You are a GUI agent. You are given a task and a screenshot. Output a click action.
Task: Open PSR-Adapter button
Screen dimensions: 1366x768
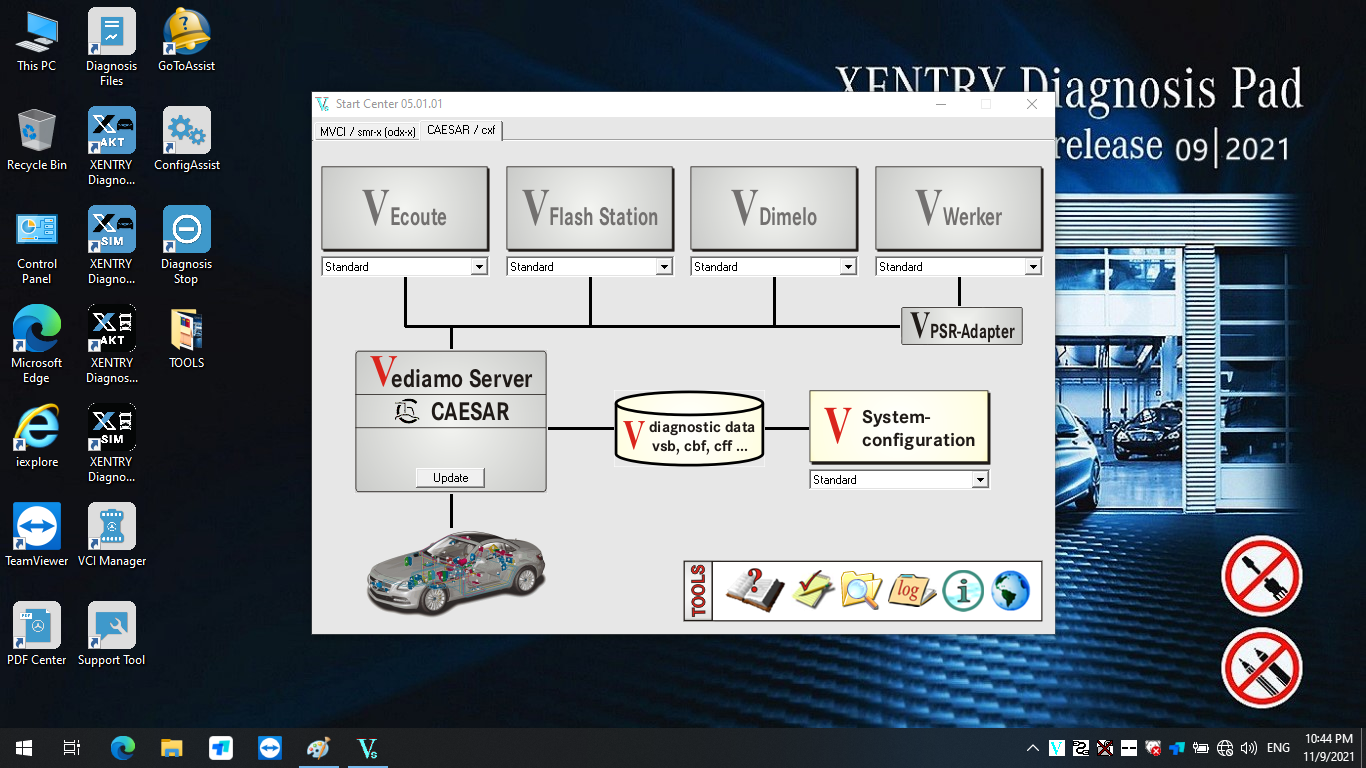click(x=962, y=326)
